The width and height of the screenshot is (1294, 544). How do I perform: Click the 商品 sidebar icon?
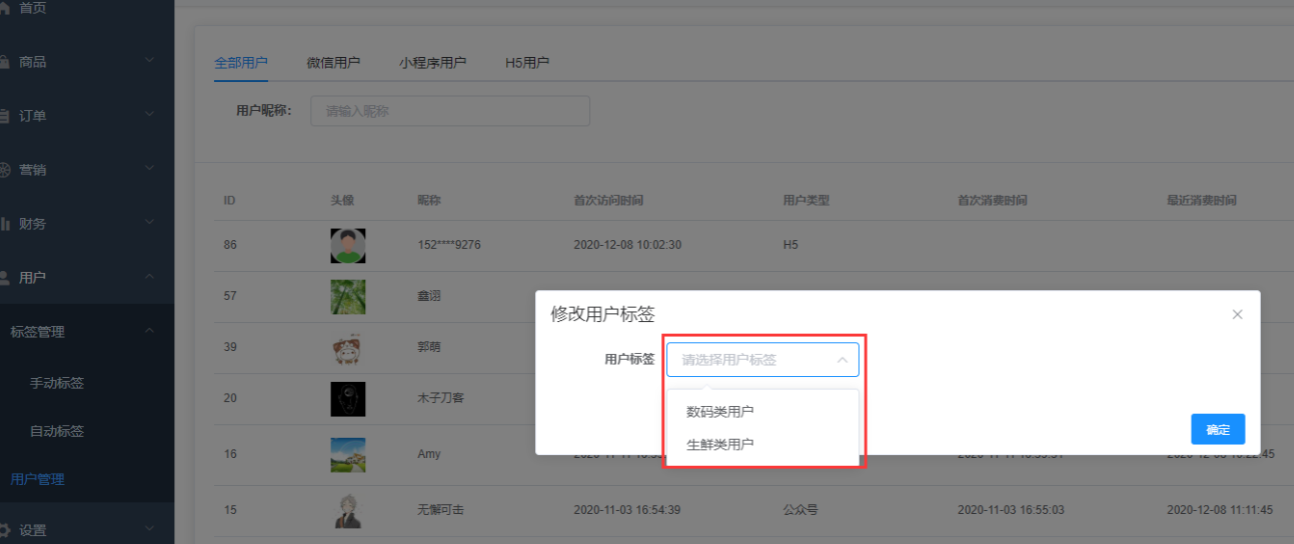[5, 62]
